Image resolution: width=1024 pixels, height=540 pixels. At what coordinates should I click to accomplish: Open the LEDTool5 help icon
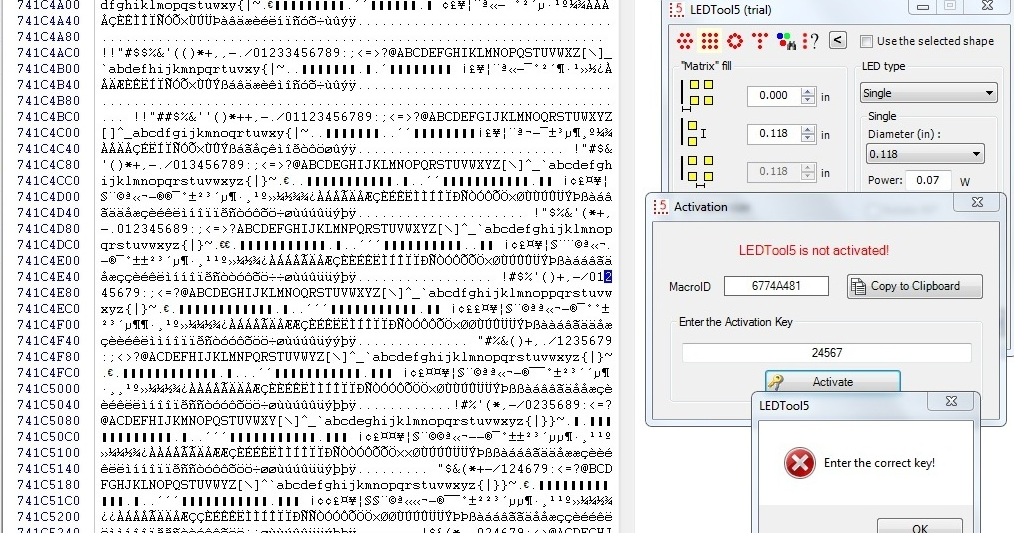coord(810,41)
